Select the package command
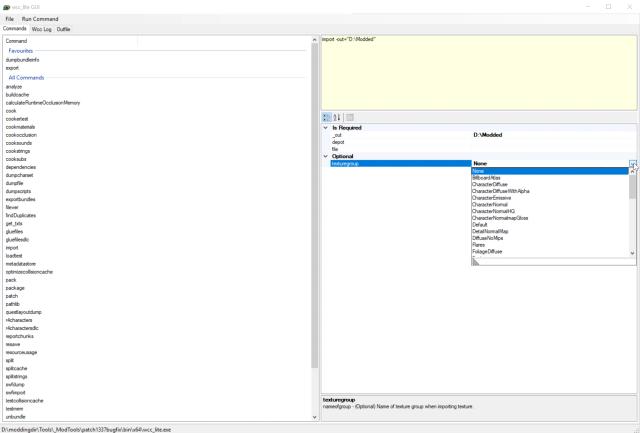 [x=15, y=288]
